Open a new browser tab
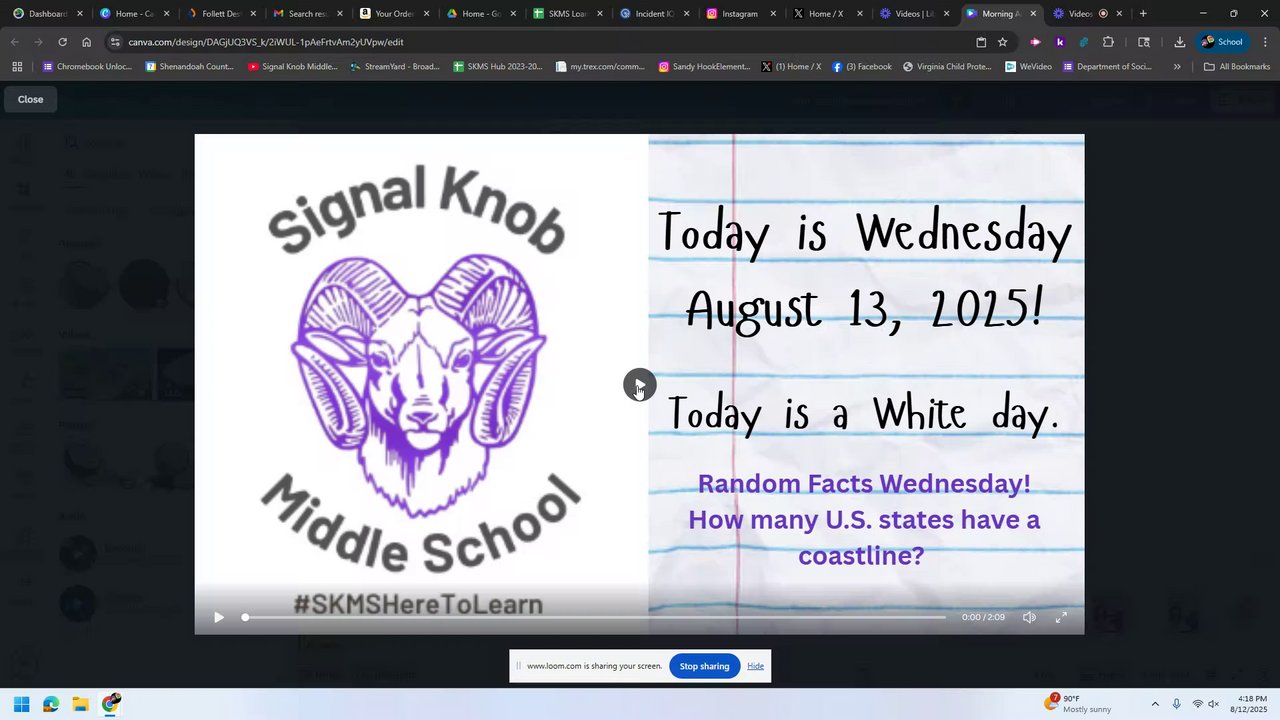 coord(1143,14)
